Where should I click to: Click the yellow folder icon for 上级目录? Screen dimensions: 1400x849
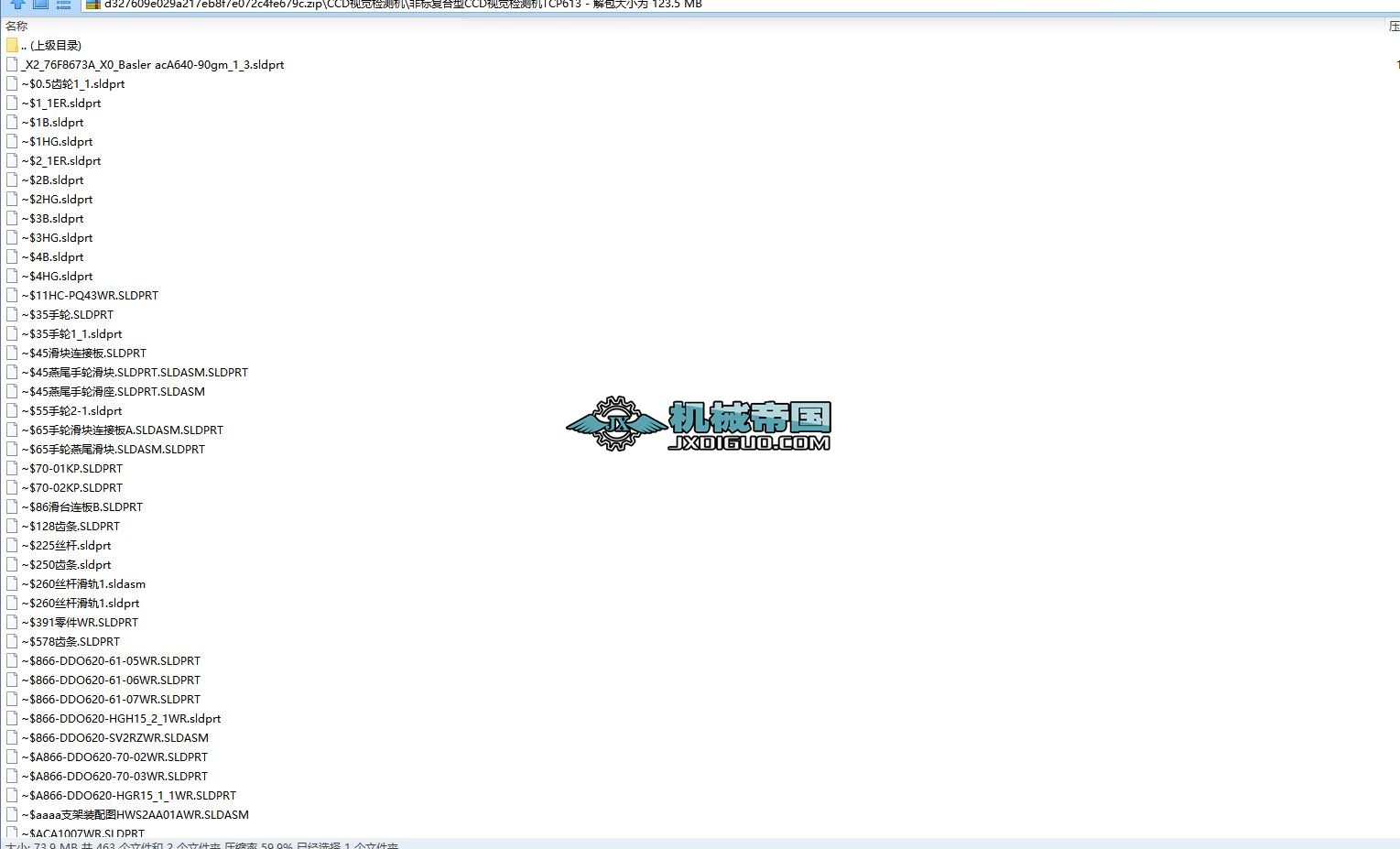tap(12, 45)
